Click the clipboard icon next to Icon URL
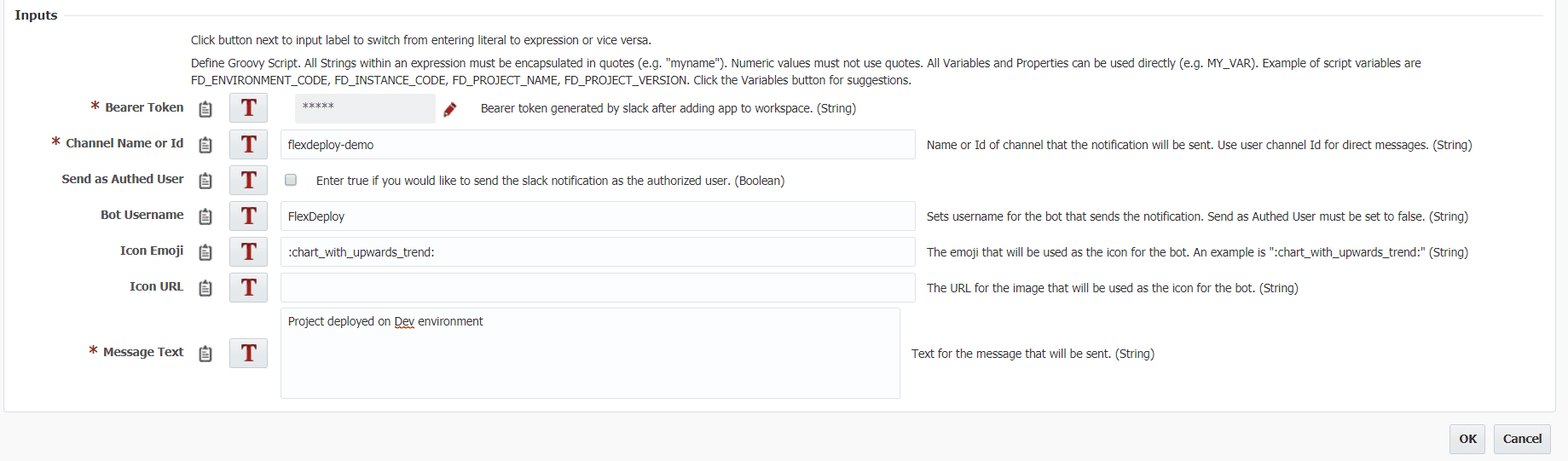Image resolution: width=1568 pixels, height=461 pixels. point(205,288)
